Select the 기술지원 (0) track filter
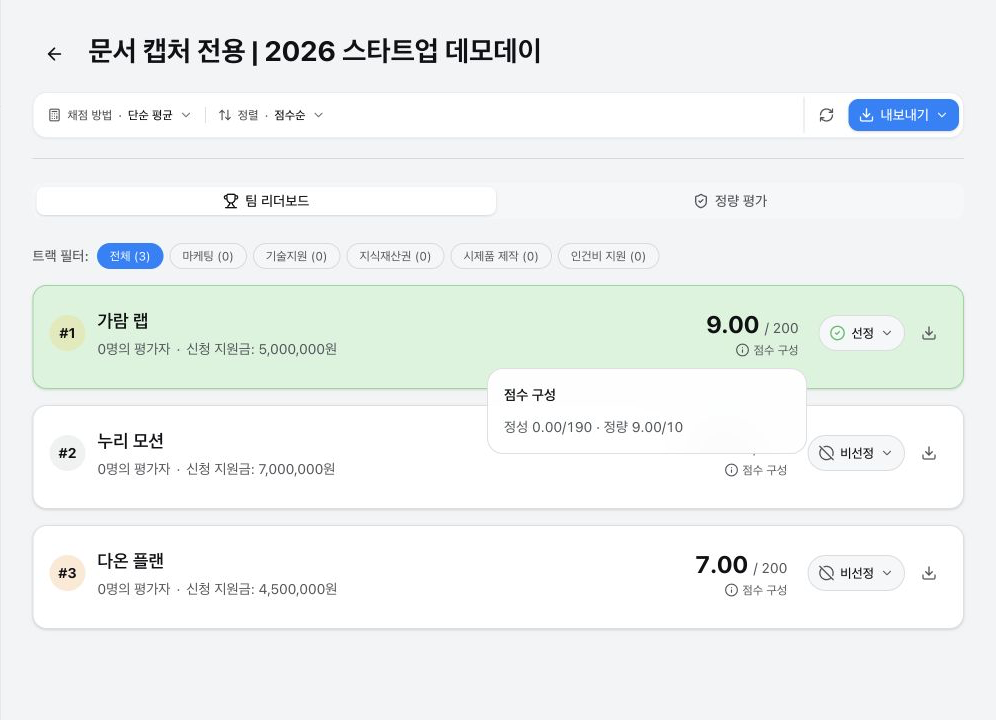The height and width of the screenshot is (720, 996). [x=296, y=256]
